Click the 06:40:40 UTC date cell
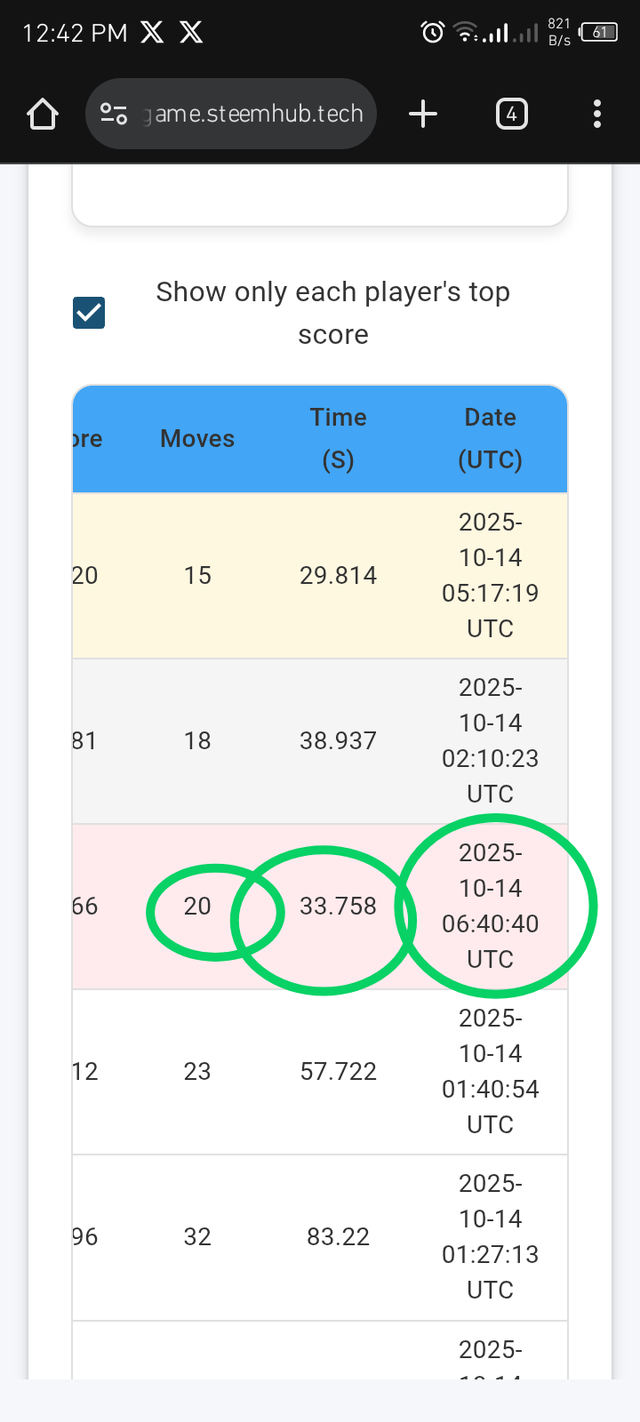The width and height of the screenshot is (640, 1422). click(x=490, y=906)
